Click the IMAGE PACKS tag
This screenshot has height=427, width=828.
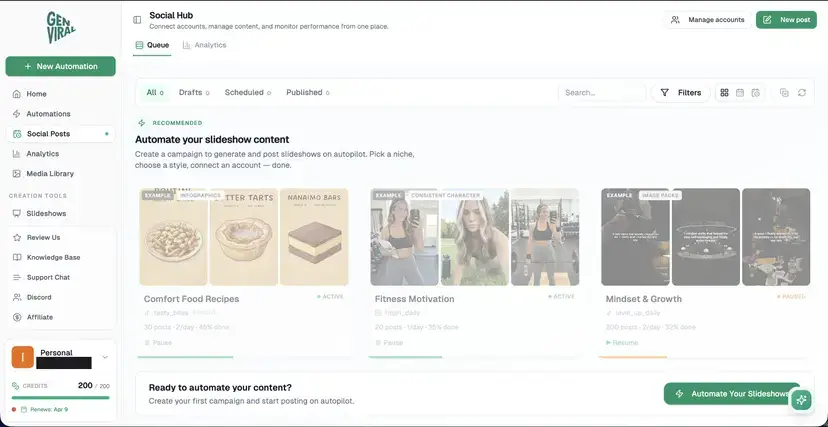coord(660,195)
